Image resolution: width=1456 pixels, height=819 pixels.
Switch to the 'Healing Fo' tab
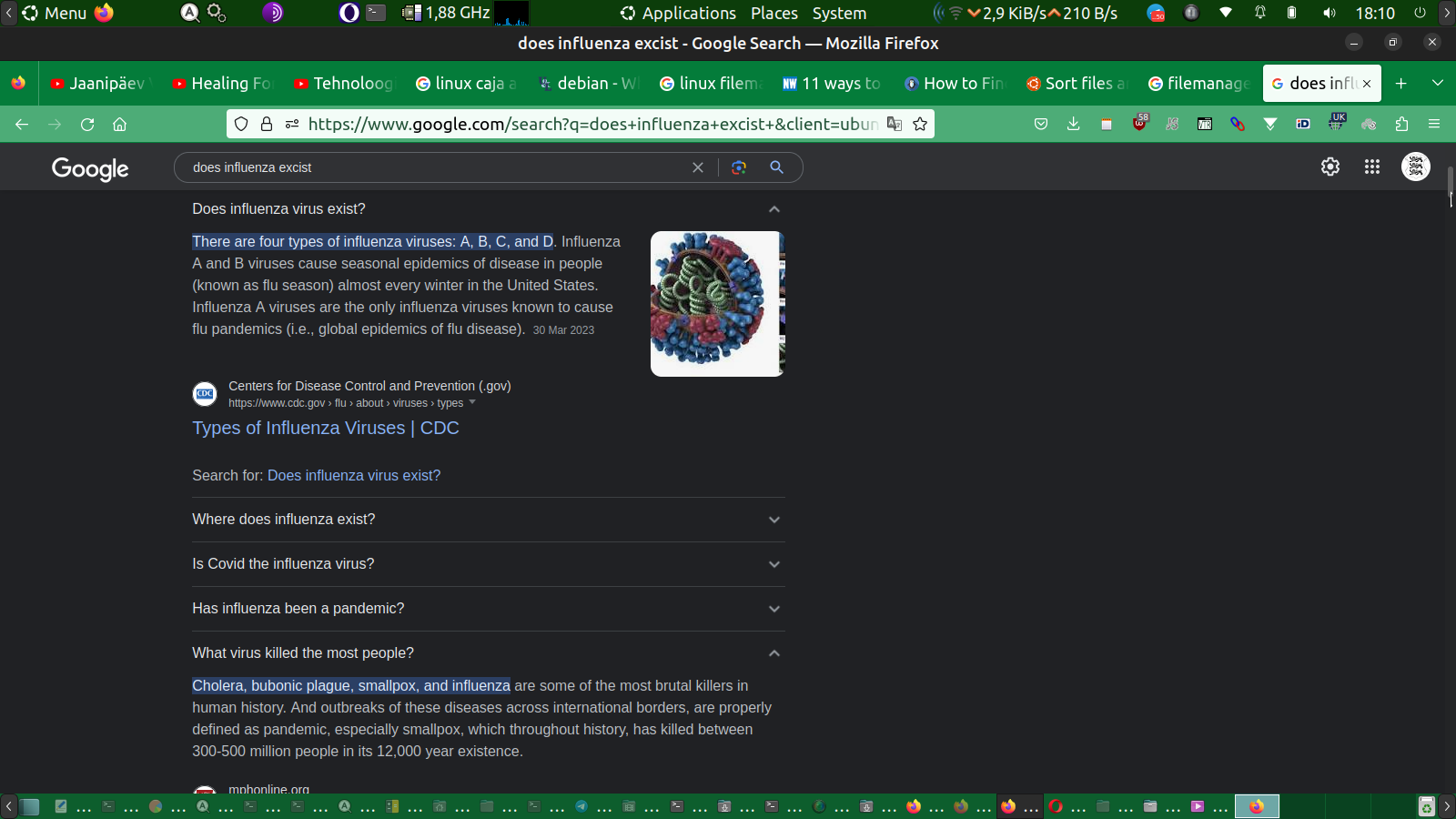point(221,83)
